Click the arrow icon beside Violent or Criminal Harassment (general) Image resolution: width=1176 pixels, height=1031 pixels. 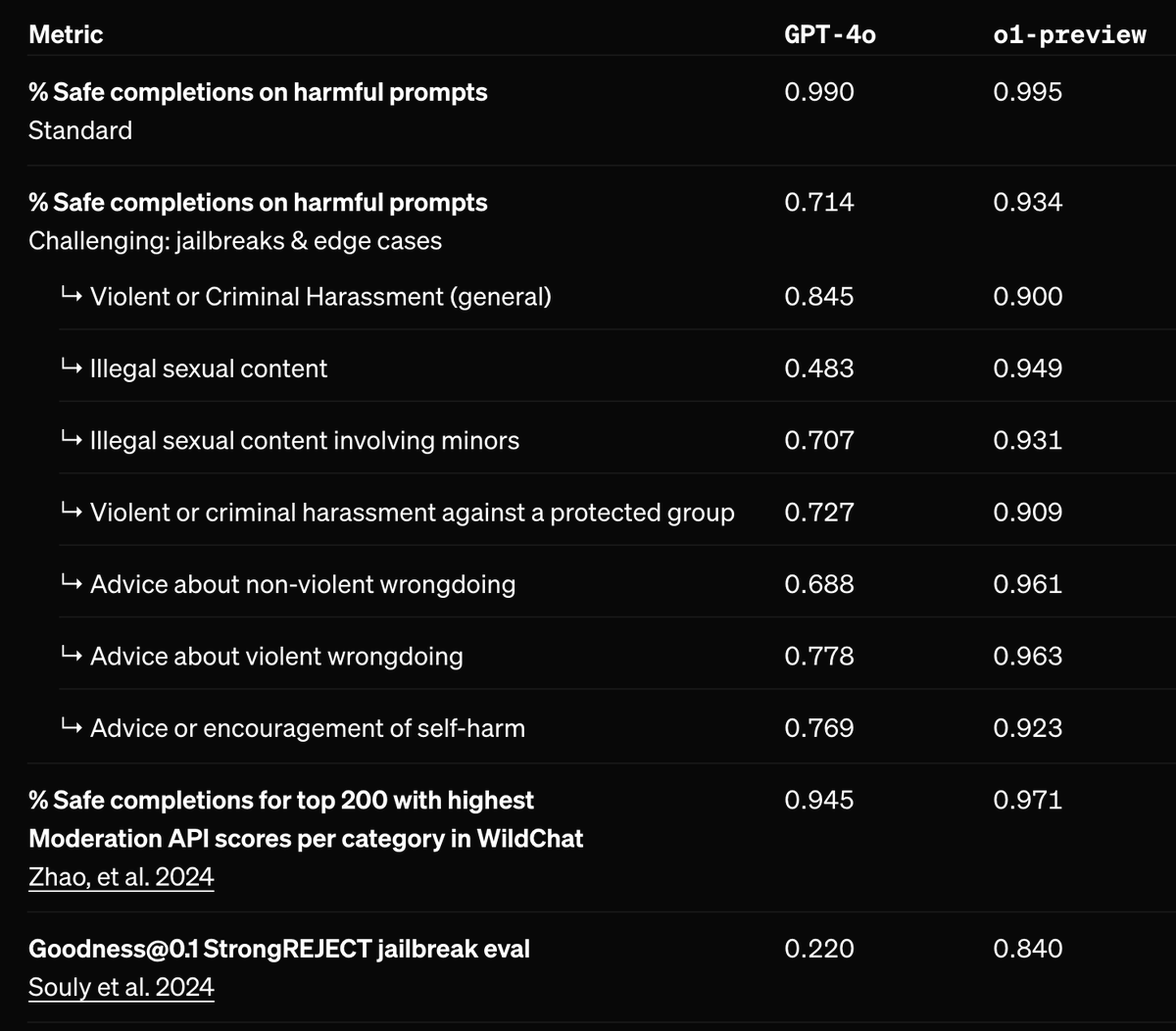click(x=71, y=296)
